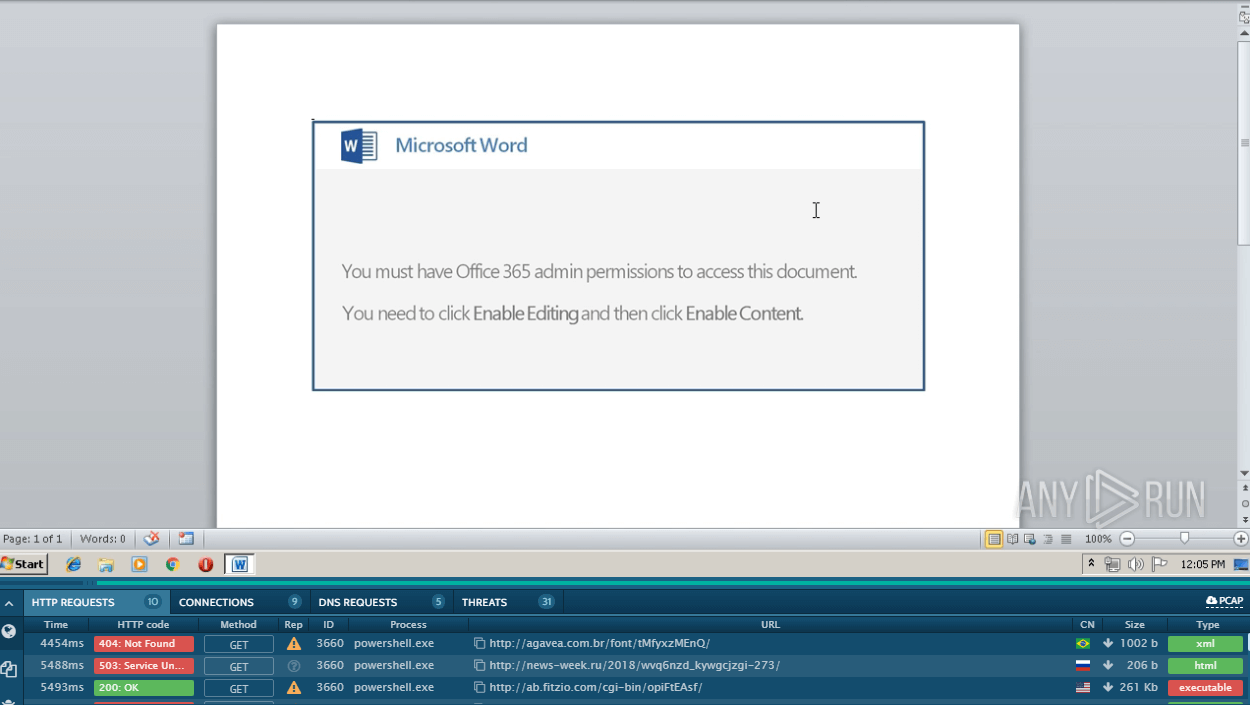This screenshot has height=705, width=1250.
Task: Click the Start button
Action: point(24,564)
